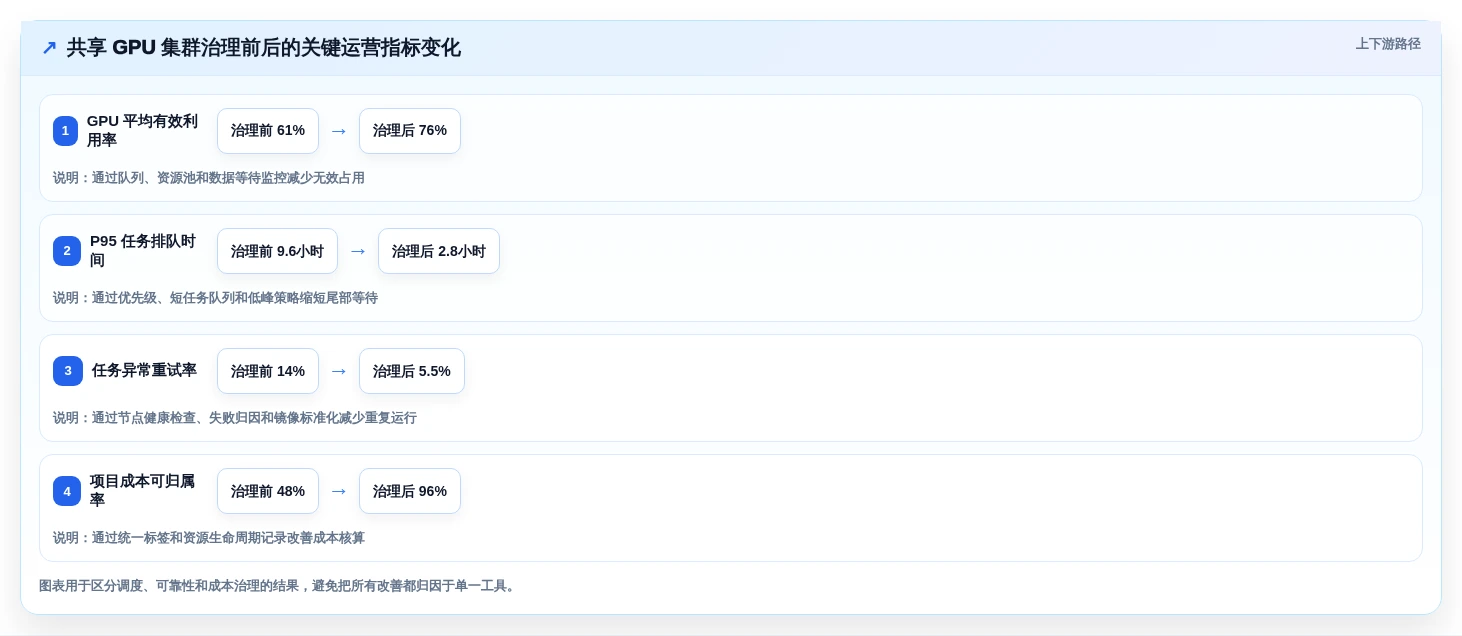Click the GPU 平均有效利用率 metric label

point(142,131)
